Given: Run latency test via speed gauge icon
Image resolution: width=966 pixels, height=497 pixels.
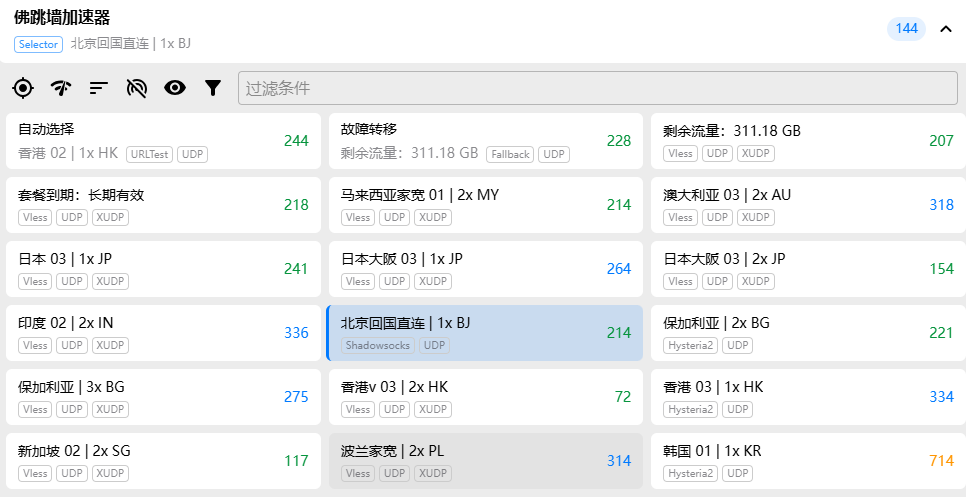Looking at the screenshot, I should (x=61, y=88).
